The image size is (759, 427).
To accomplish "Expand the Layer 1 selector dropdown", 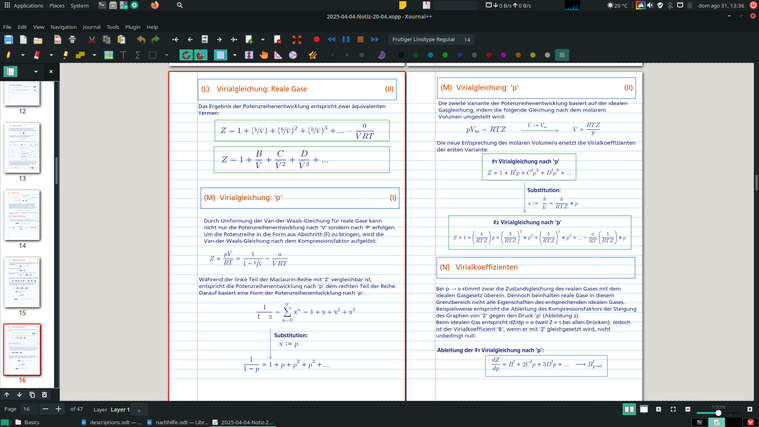I will coord(140,409).
